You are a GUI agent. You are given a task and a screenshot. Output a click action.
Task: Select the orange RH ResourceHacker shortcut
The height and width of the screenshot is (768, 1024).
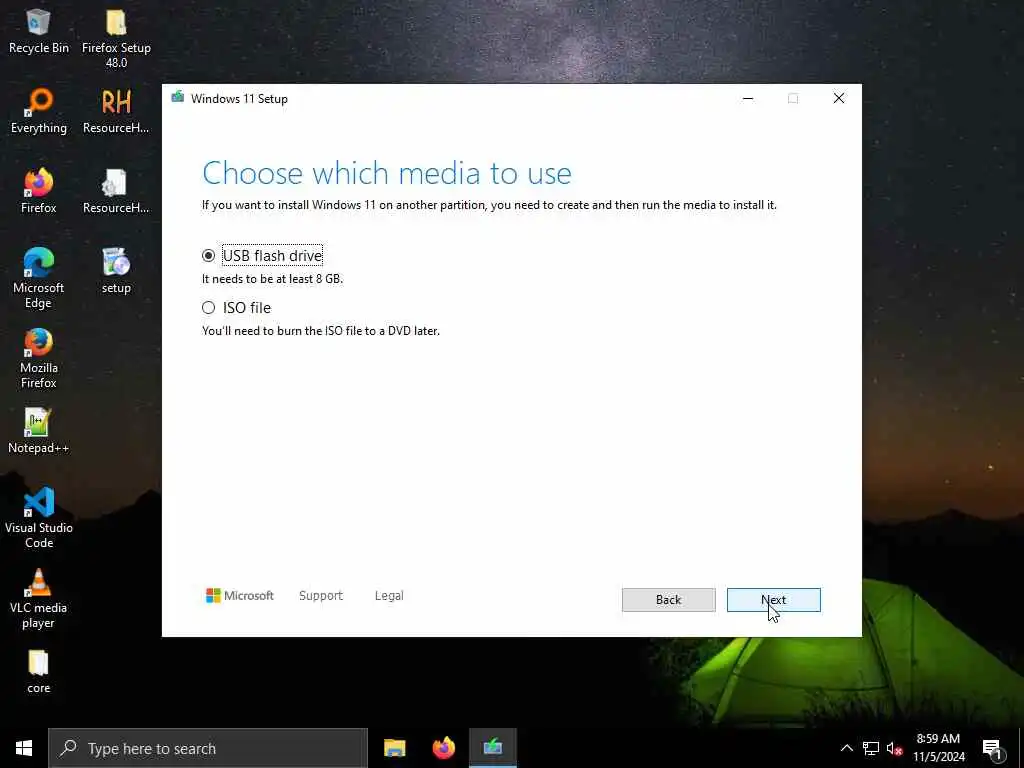116,111
